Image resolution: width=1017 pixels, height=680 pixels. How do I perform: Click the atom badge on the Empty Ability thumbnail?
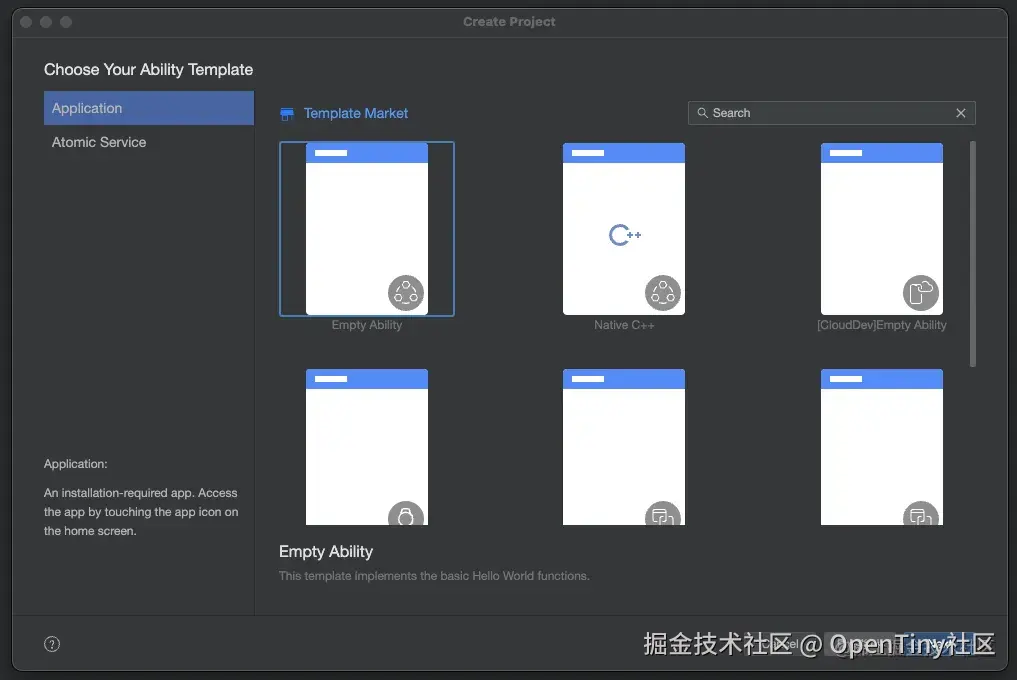click(404, 292)
